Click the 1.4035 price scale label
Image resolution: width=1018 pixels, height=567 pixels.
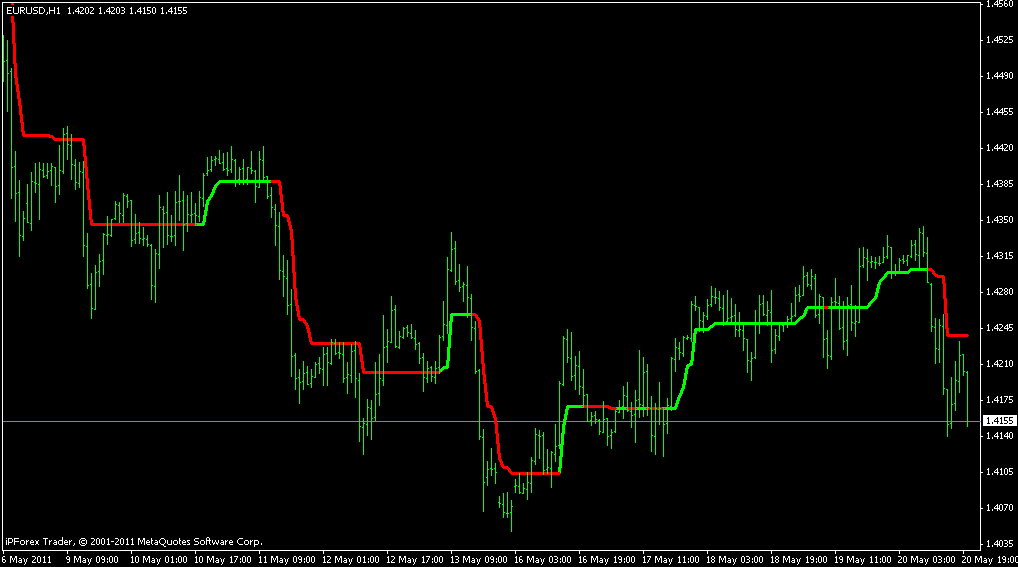click(999, 544)
